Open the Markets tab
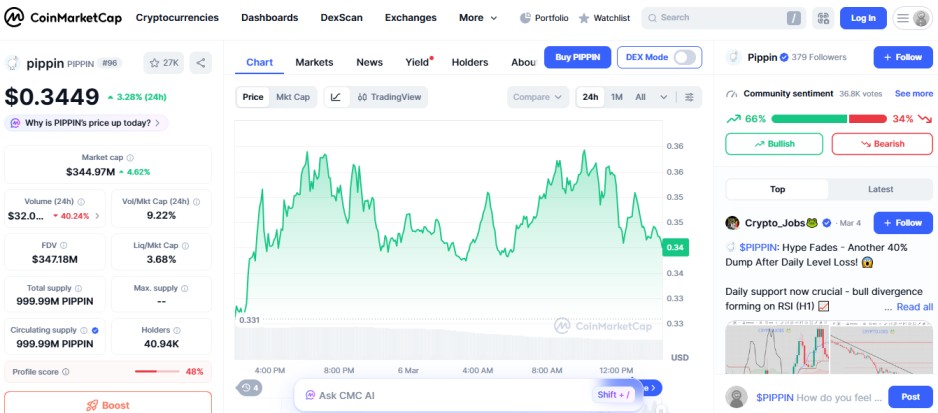 click(314, 62)
